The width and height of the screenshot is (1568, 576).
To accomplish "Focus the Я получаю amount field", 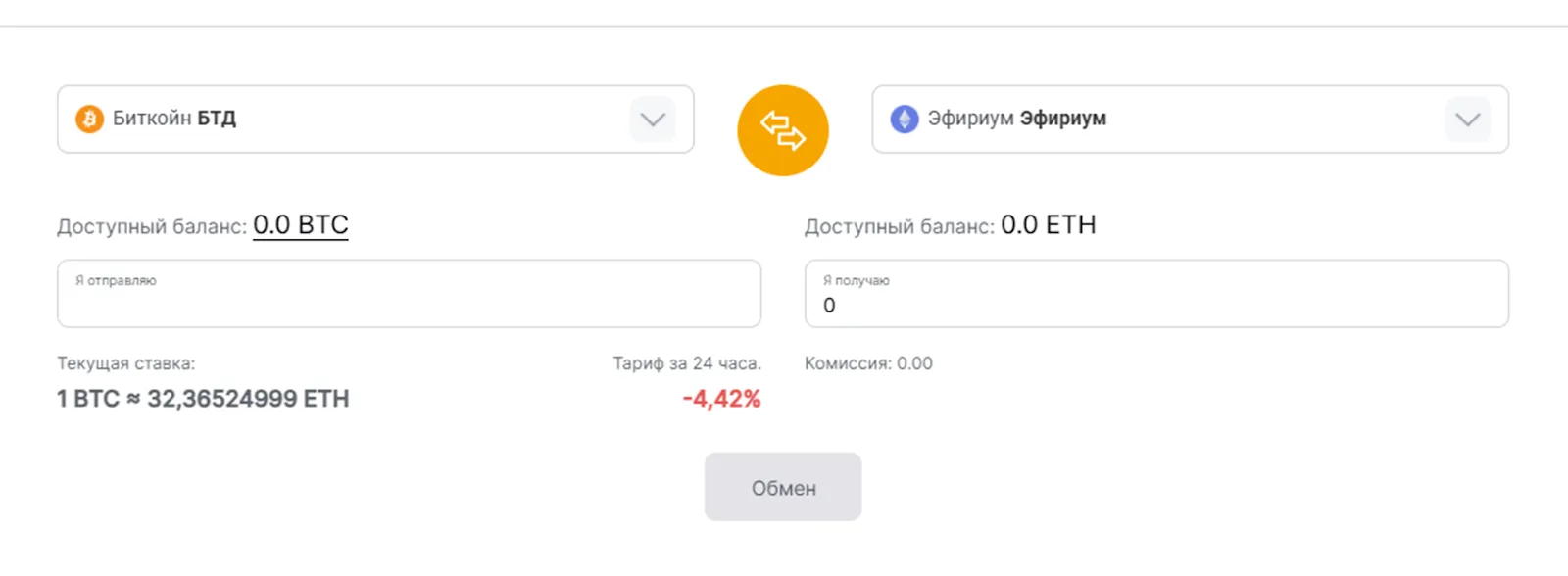I will [1156, 294].
